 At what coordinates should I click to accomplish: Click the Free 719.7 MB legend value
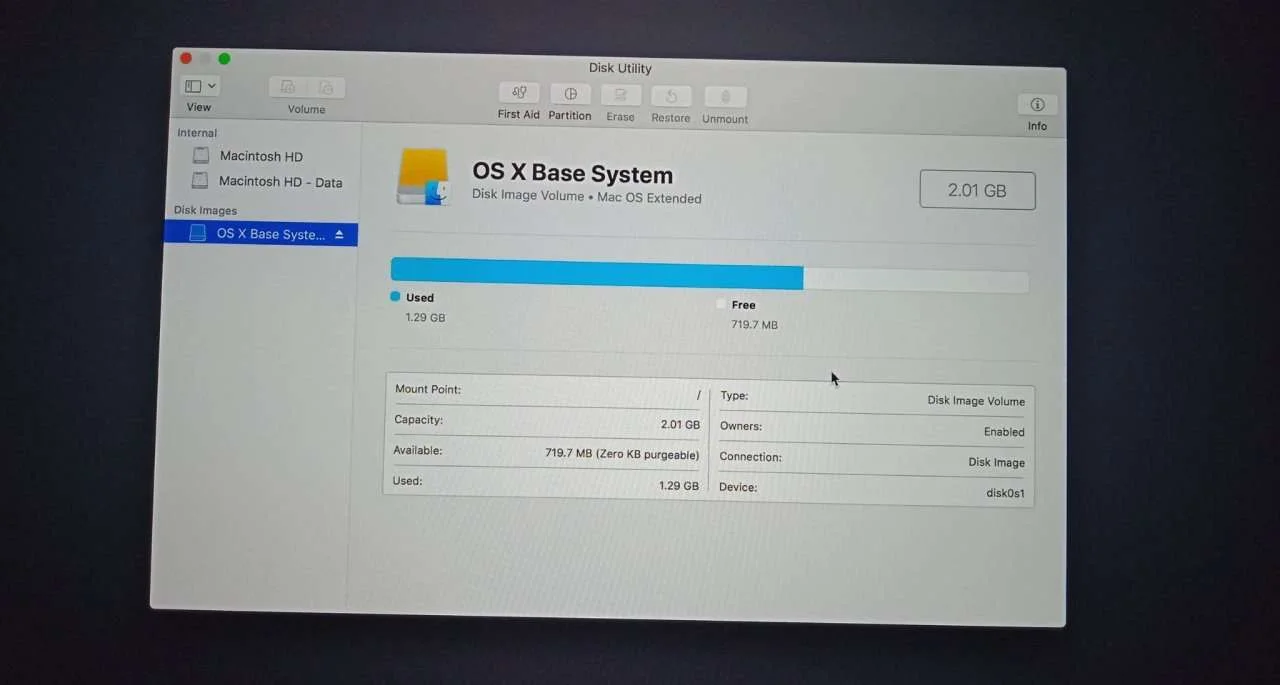pyautogui.click(x=754, y=325)
